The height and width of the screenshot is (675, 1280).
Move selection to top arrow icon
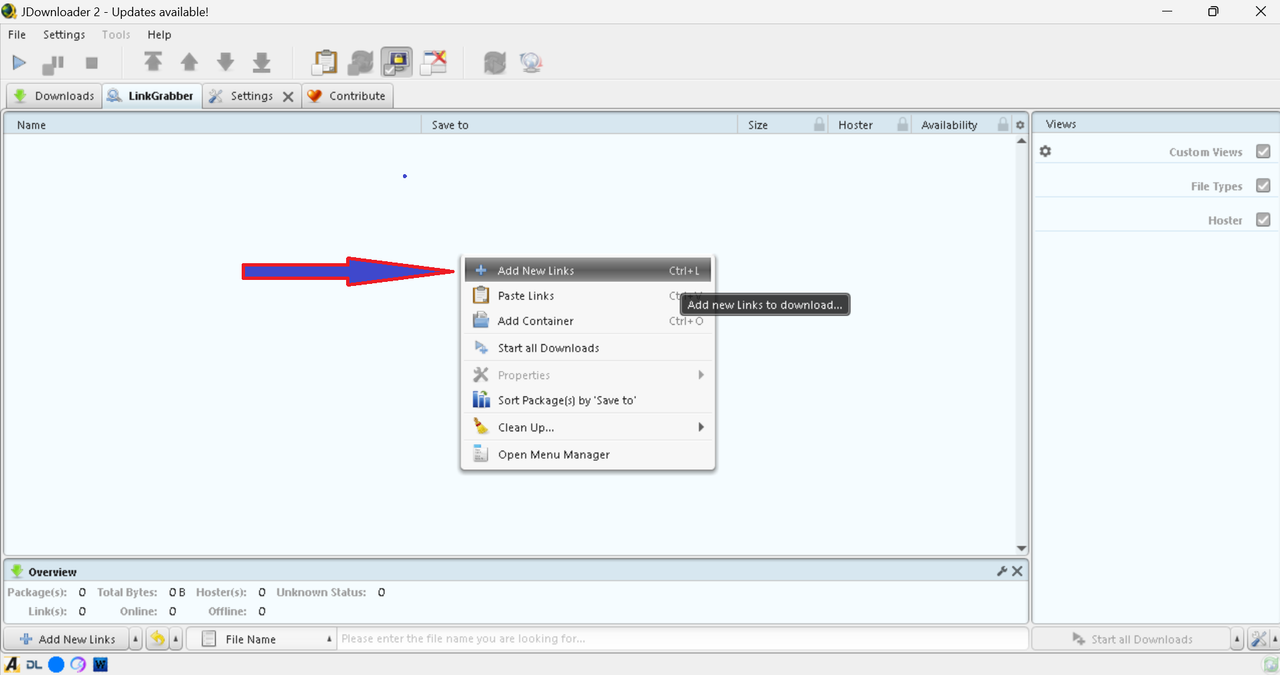pos(153,62)
